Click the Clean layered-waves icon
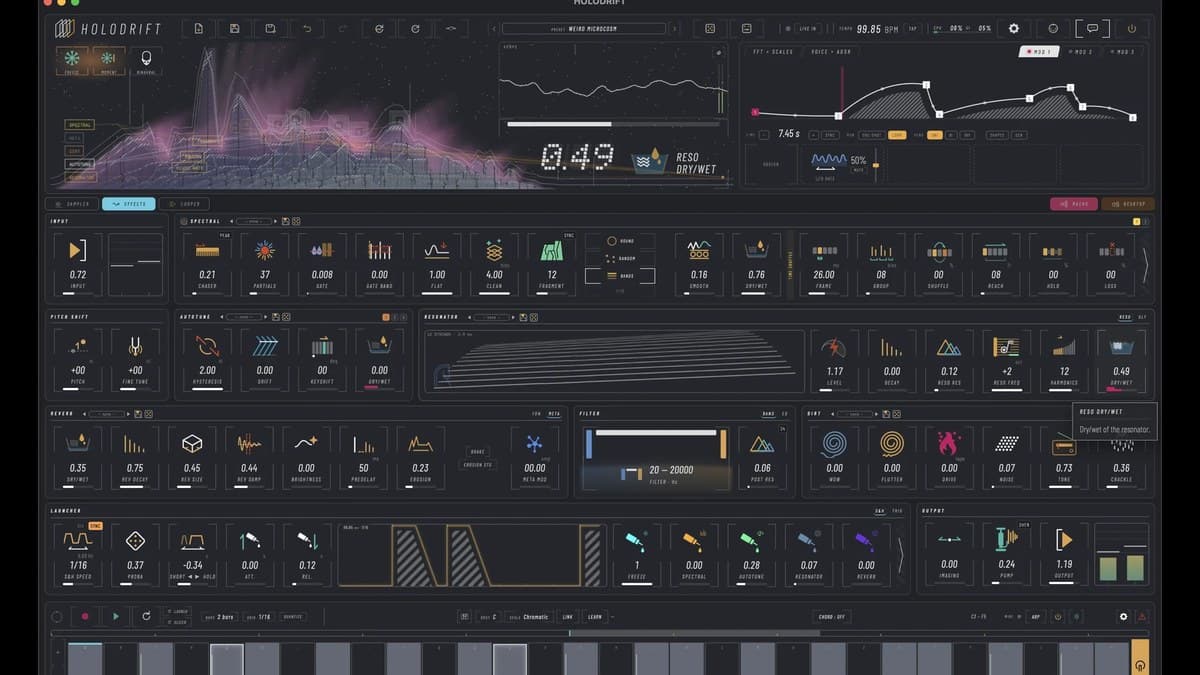Screen dimensions: 1200x675 point(494,250)
